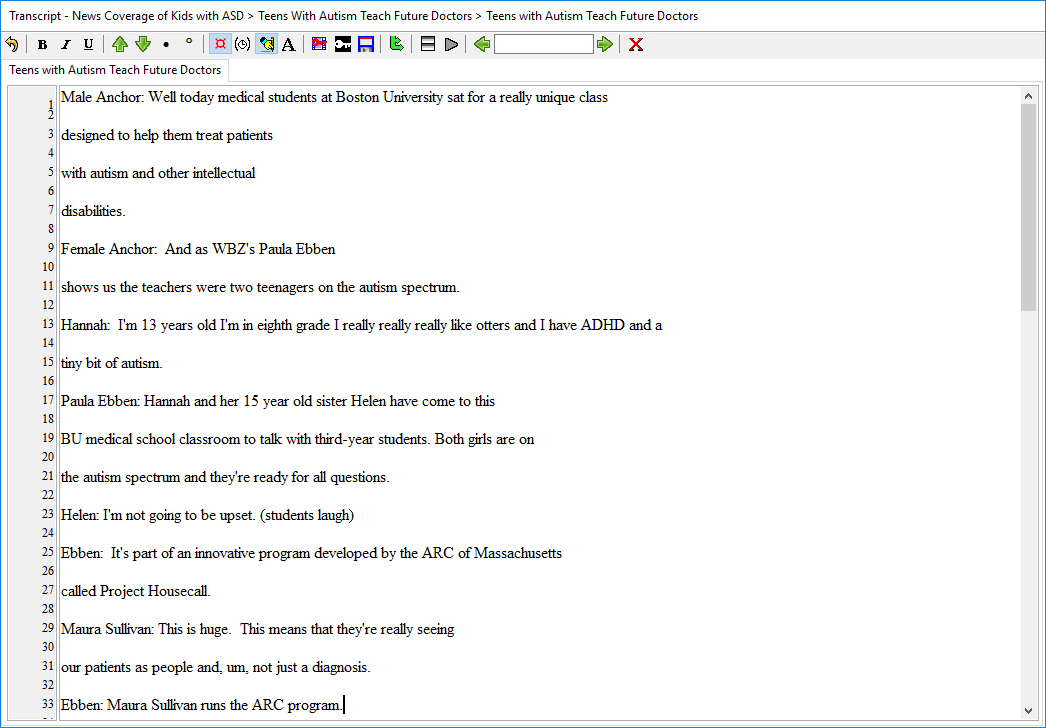1046x728 pixels.
Task: Switch to the Teens with Autism tab
Action: pos(115,70)
